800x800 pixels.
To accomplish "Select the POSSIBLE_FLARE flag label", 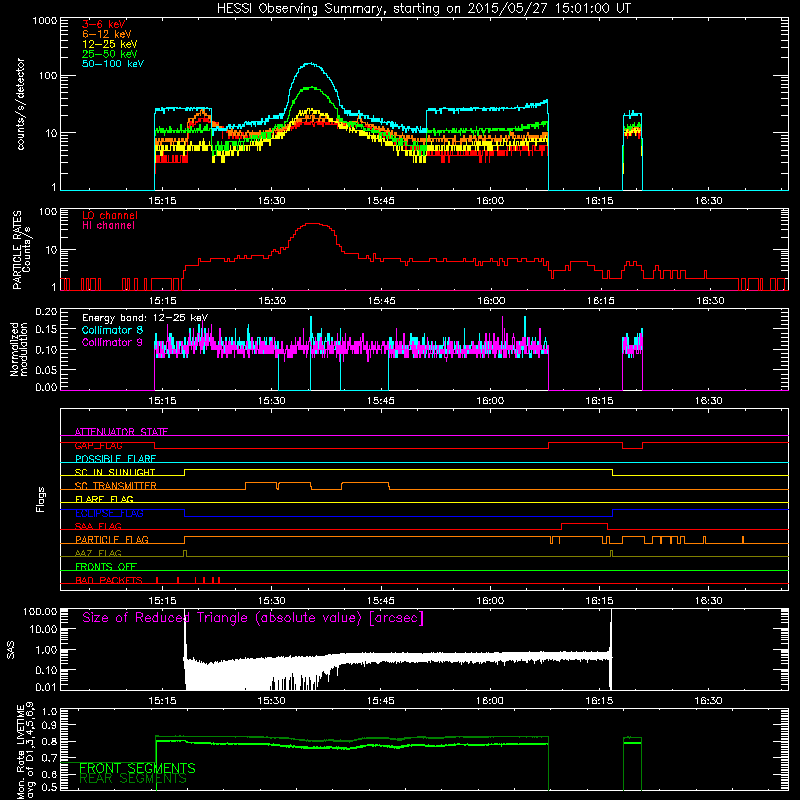I will point(115,459).
